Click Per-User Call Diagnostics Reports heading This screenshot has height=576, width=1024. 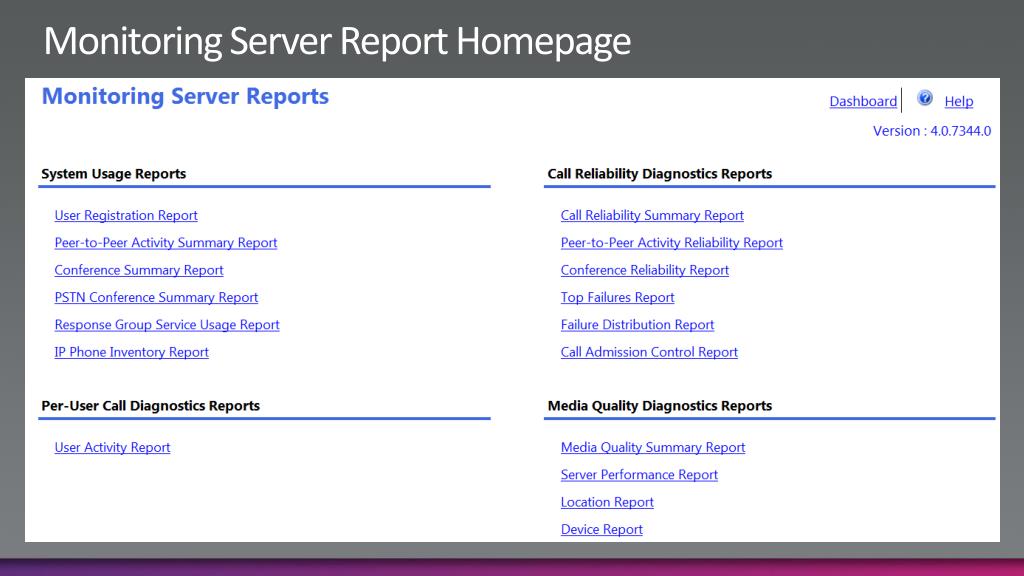point(150,406)
